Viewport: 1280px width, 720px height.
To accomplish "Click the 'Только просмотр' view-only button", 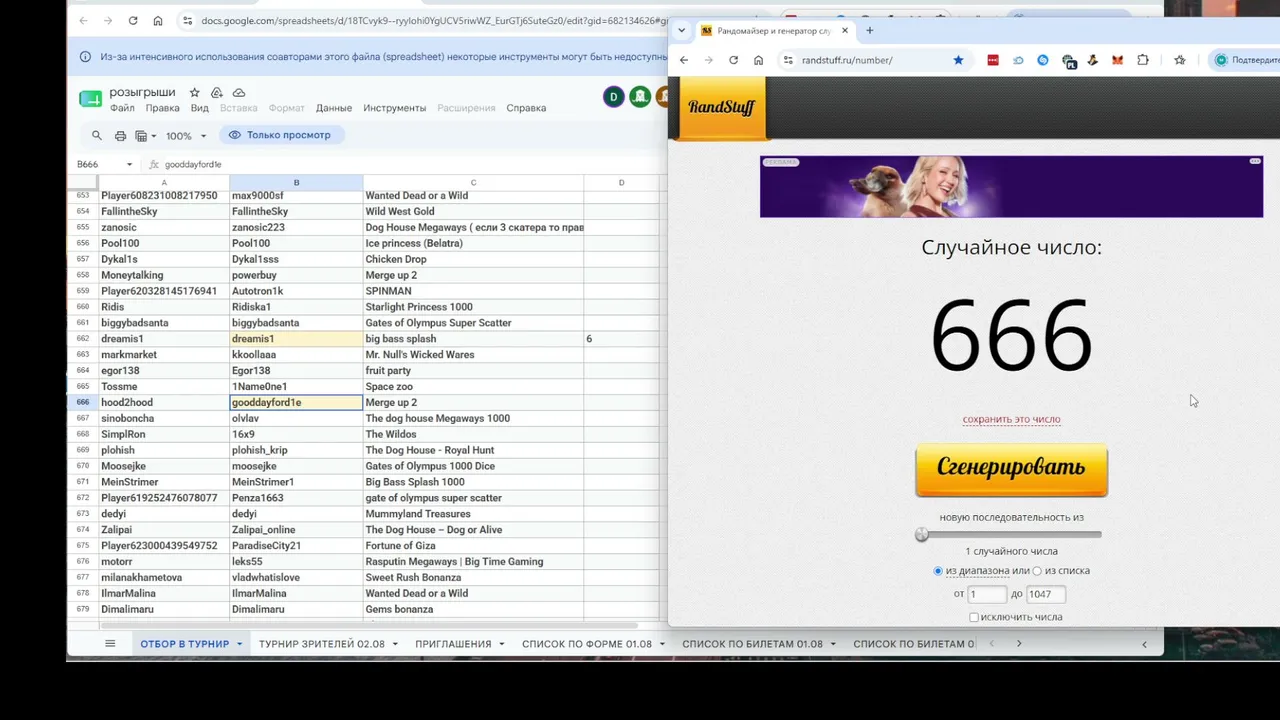I will tap(281, 135).
